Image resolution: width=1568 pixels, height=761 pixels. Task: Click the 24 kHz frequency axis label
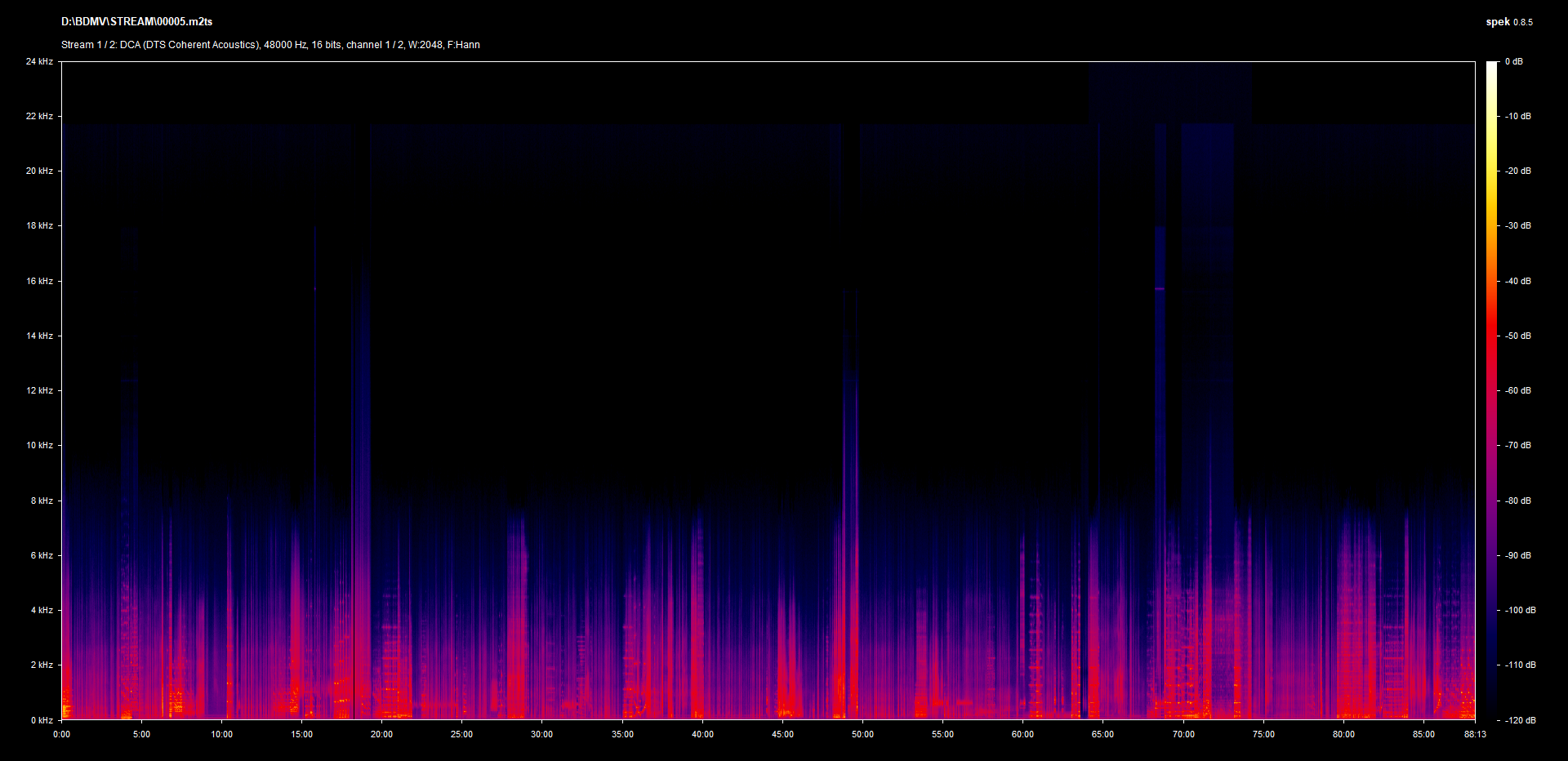[39, 61]
